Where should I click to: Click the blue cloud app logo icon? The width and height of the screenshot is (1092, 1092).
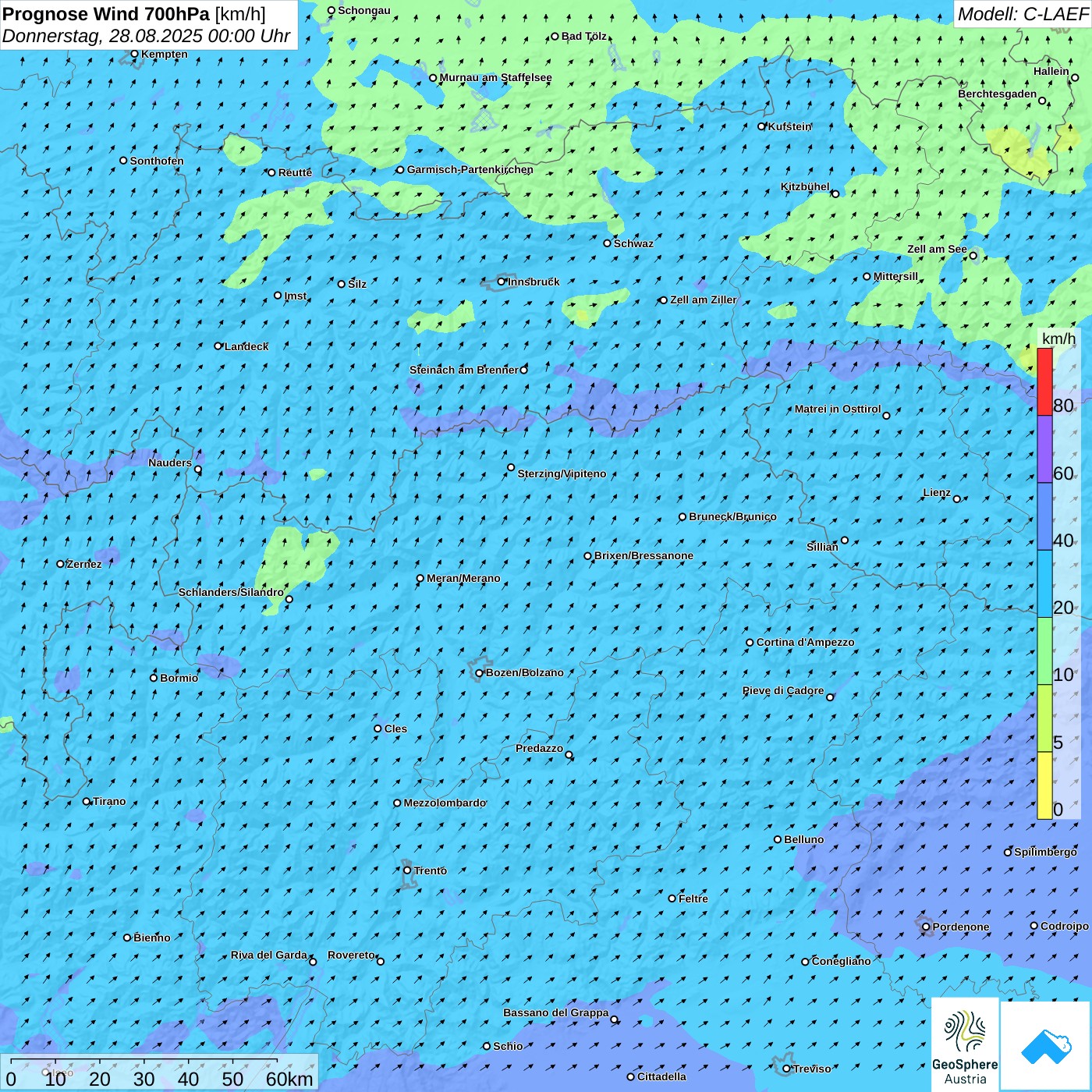[x=1045, y=1046]
